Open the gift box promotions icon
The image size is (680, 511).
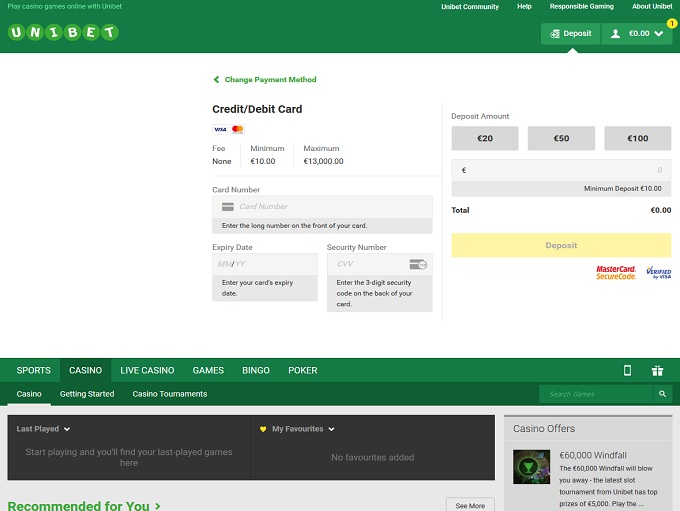(657, 370)
